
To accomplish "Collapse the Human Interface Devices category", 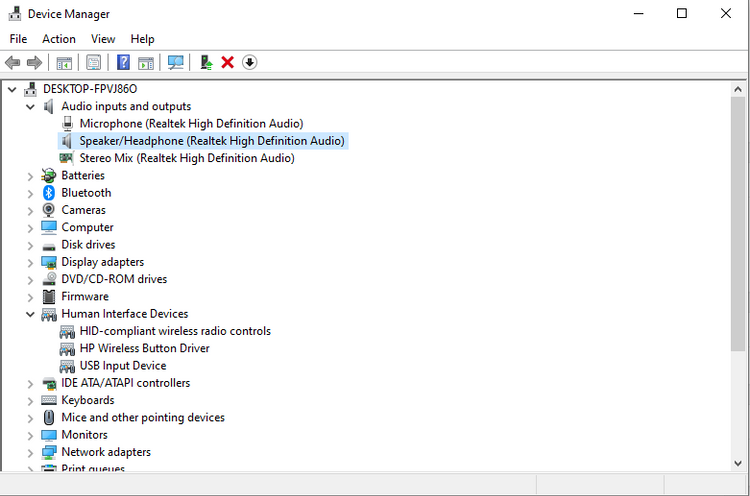I will pos(30,314).
